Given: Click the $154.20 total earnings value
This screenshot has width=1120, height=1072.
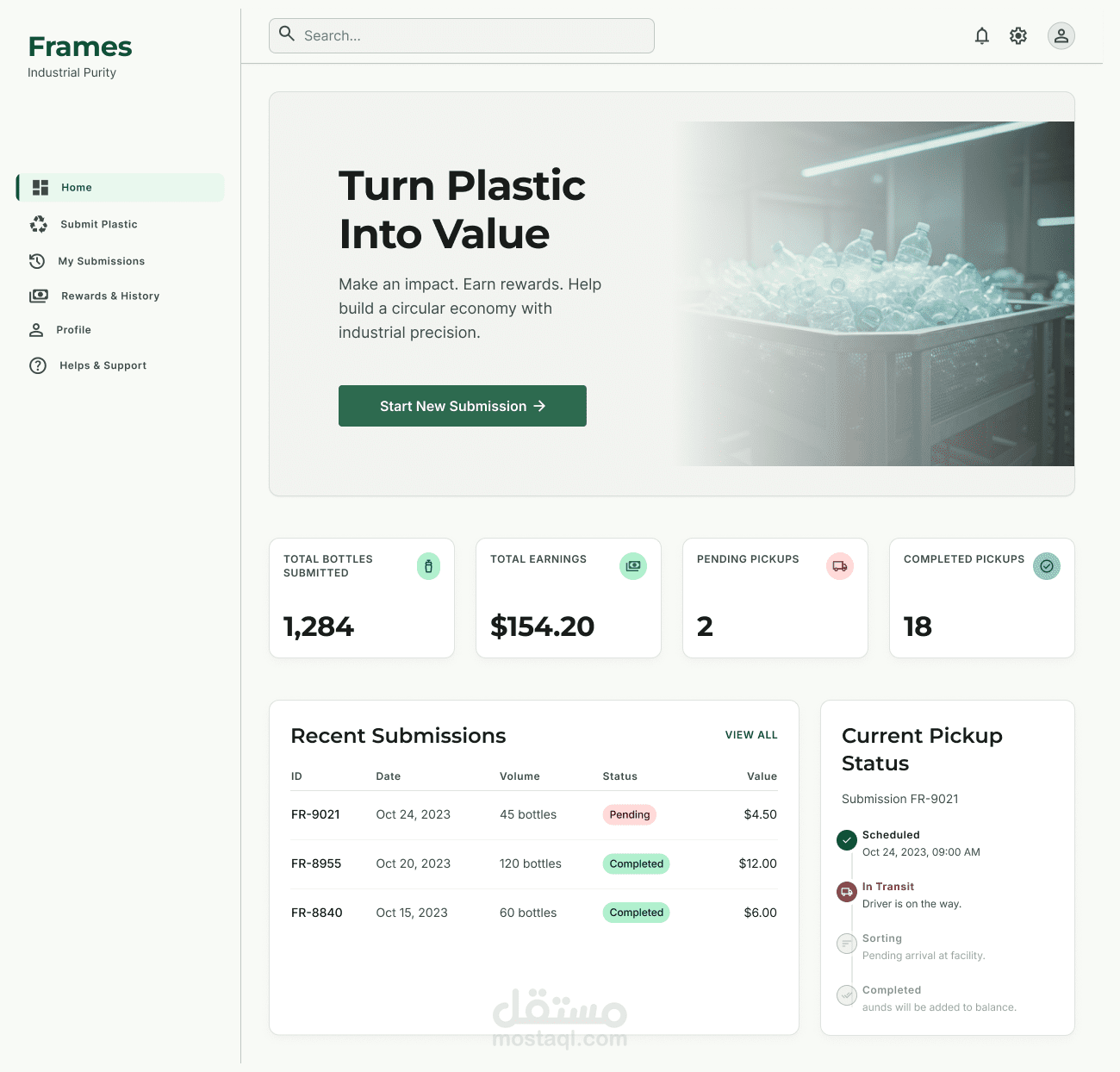Looking at the screenshot, I should coord(543,626).
